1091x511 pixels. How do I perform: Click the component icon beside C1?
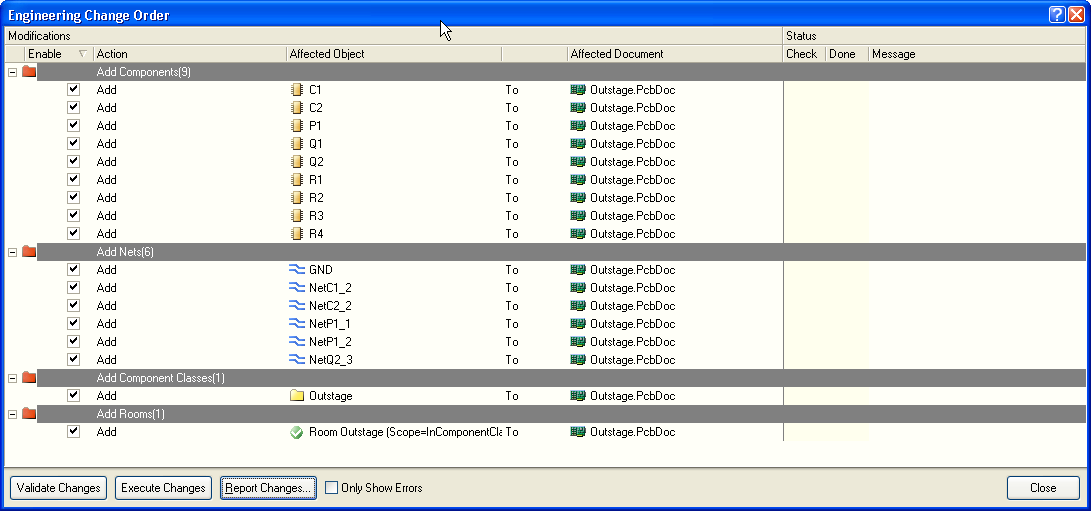coord(296,90)
